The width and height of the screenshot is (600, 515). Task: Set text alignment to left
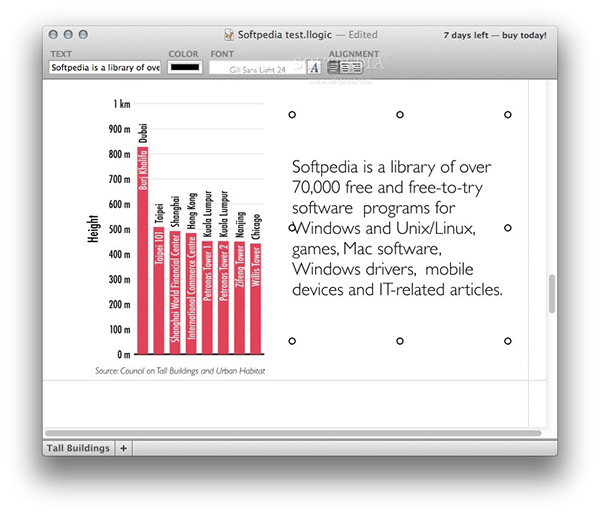[334, 68]
